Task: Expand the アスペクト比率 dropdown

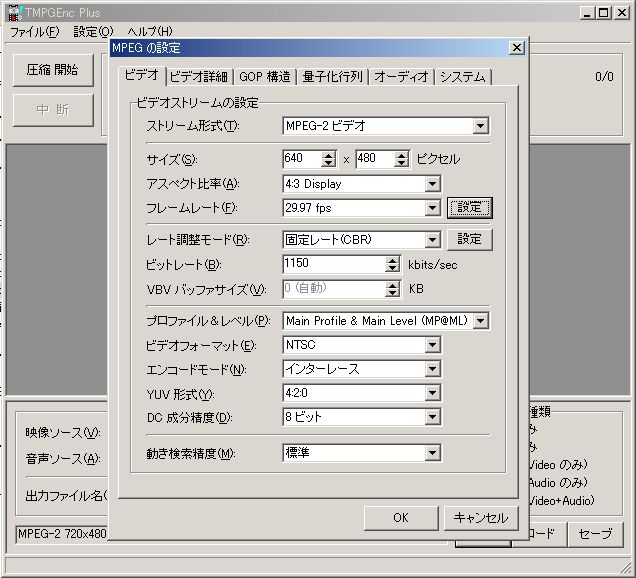Action: [x=432, y=184]
